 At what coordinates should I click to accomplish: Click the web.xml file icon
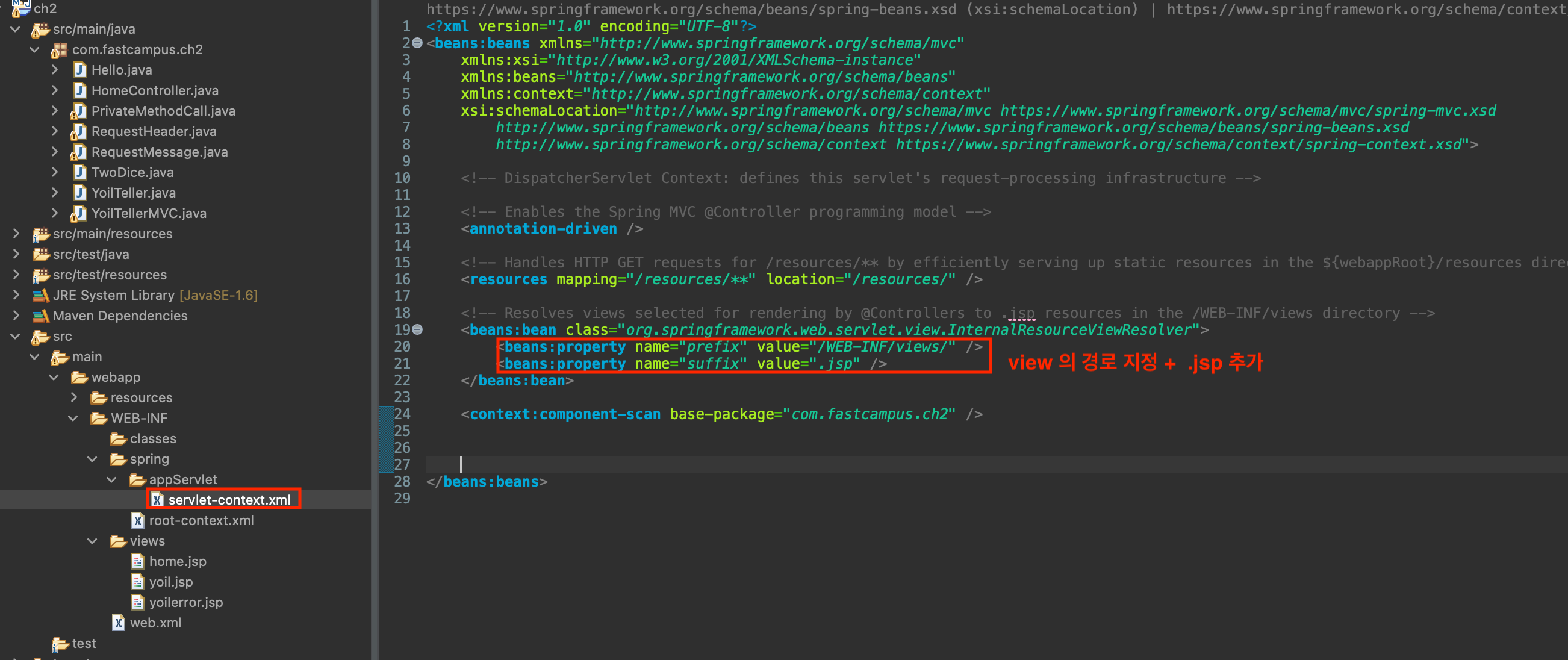coord(119,623)
